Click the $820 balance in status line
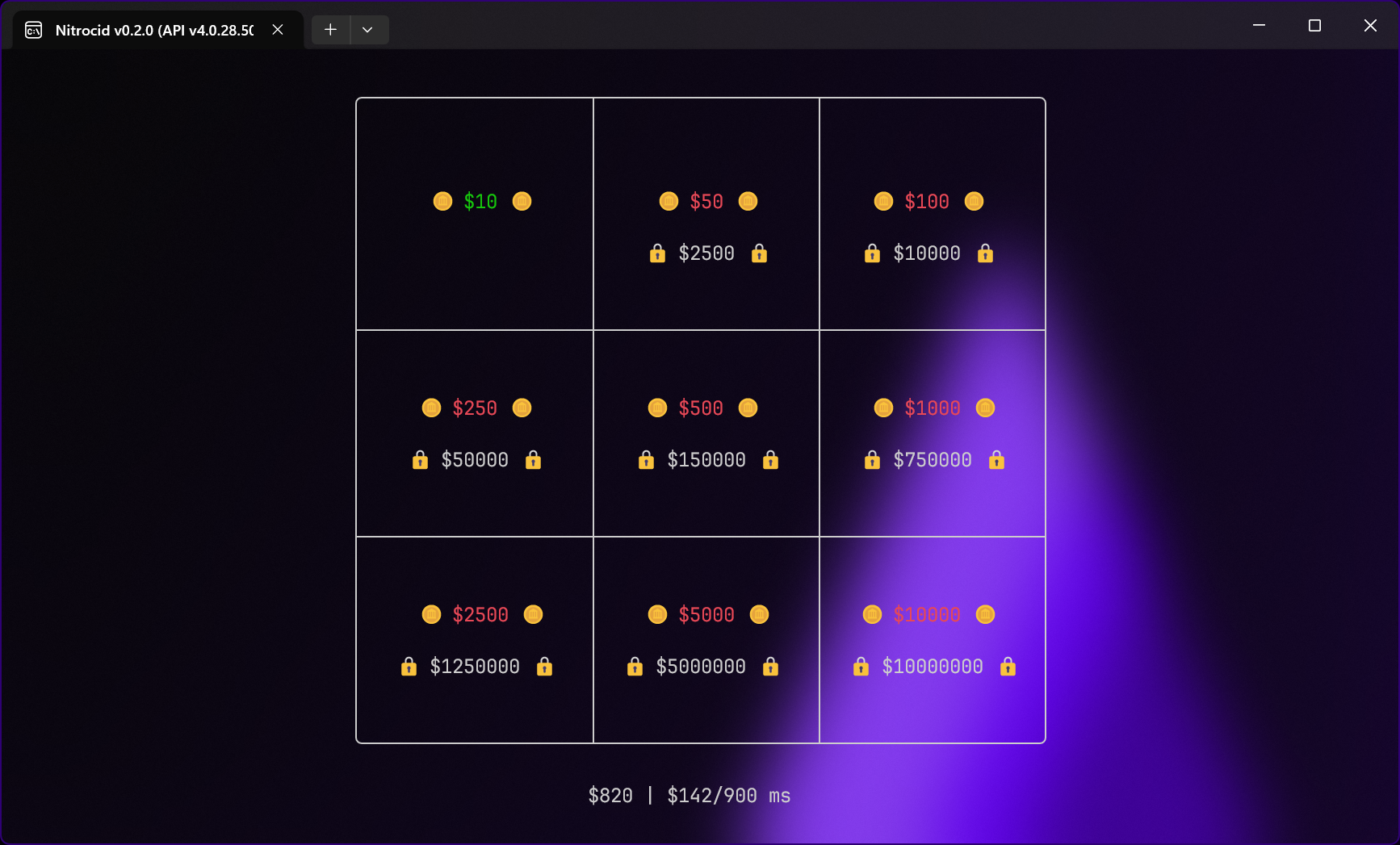1400x845 pixels. point(610,796)
